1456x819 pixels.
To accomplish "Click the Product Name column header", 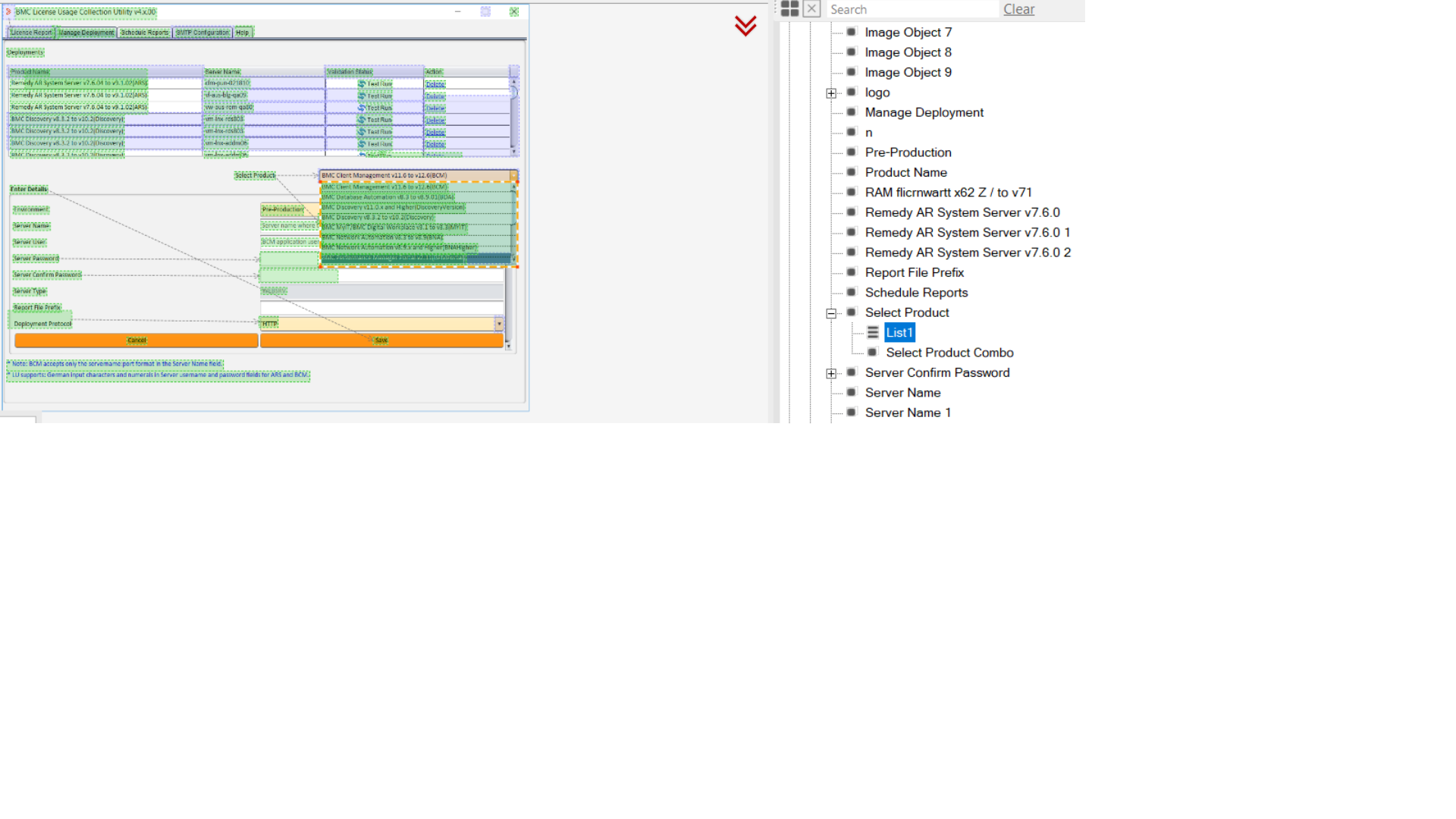I will tap(105, 71).
